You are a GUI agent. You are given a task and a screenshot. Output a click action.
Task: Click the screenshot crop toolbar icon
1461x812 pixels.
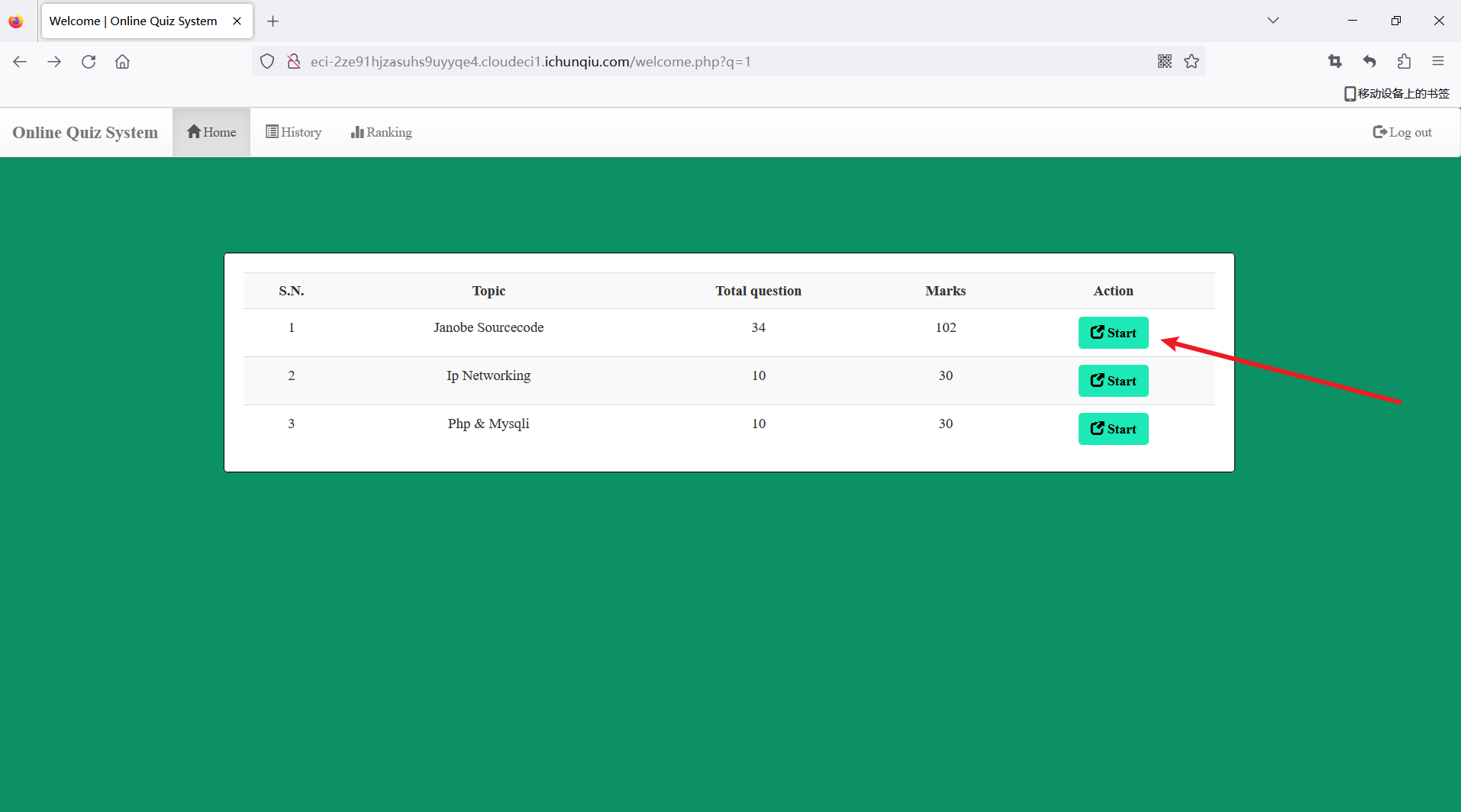pyautogui.click(x=1335, y=61)
